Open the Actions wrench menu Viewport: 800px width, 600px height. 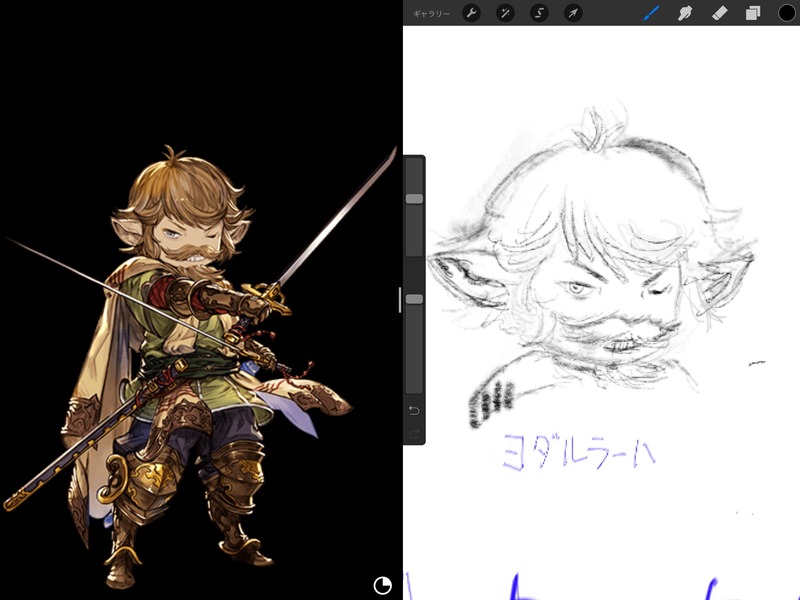click(471, 13)
